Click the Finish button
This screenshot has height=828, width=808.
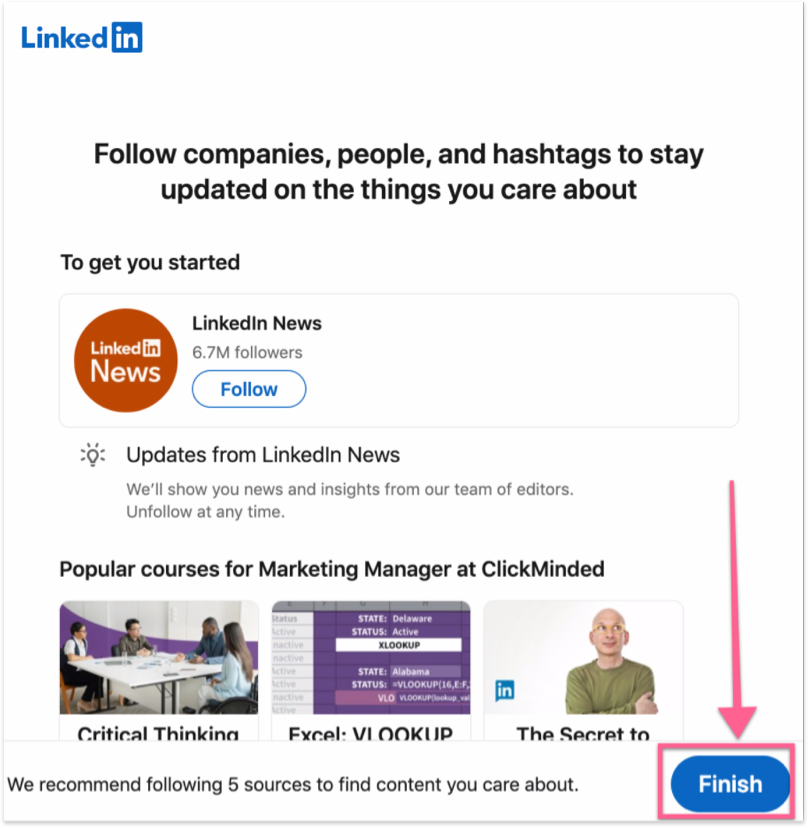(729, 784)
